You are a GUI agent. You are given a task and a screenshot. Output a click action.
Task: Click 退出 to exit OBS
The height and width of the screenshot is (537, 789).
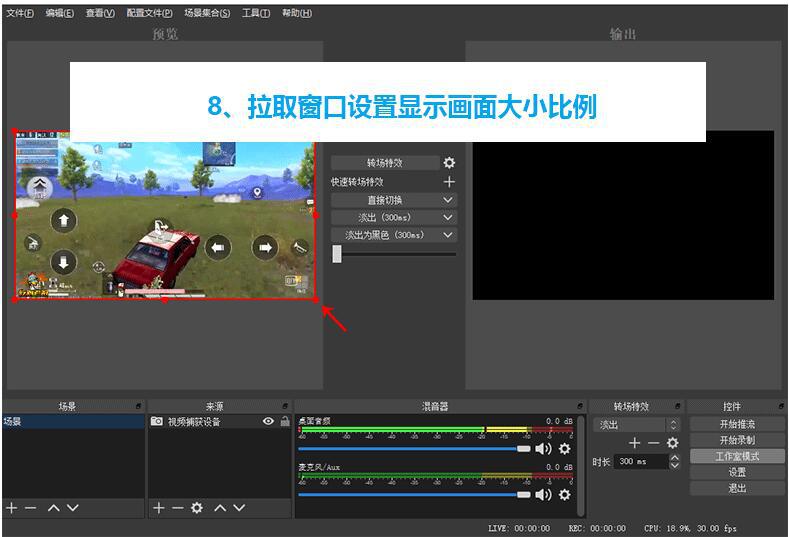pos(737,488)
